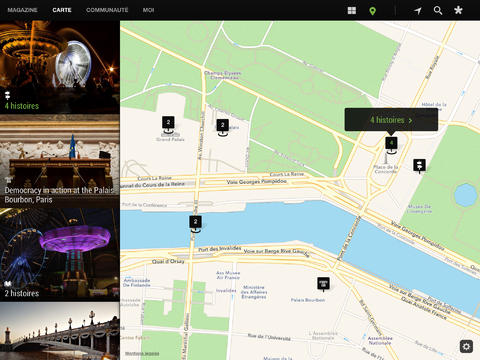The width and height of the screenshot is (480, 360).
Task: Open the MOI tab
Action: point(148,10)
